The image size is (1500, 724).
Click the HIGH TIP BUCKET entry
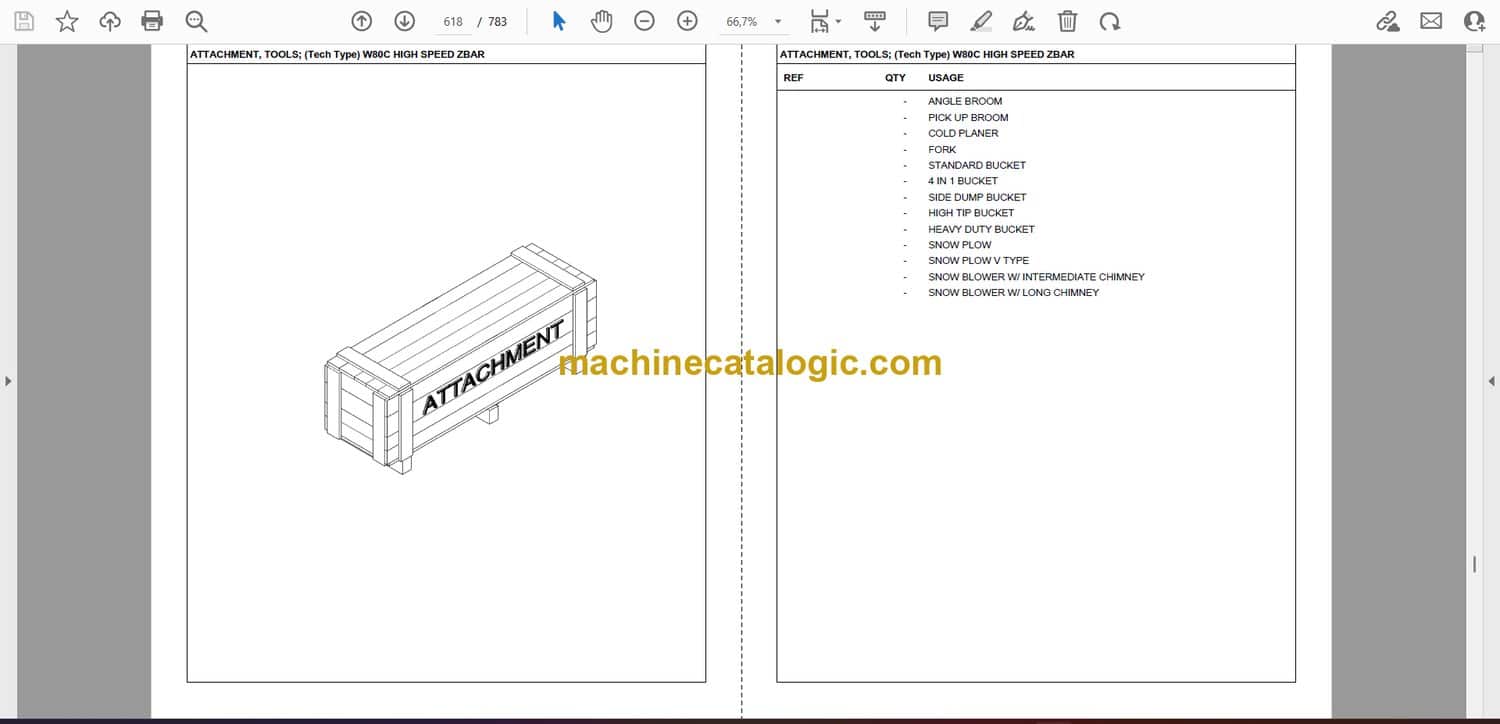971,213
